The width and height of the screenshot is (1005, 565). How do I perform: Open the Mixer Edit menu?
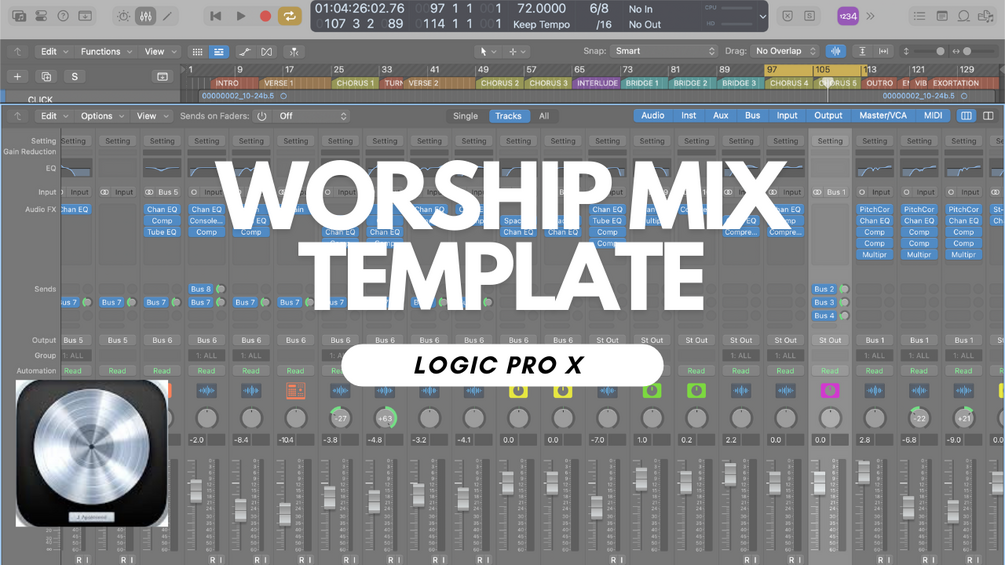click(x=53, y=116)
